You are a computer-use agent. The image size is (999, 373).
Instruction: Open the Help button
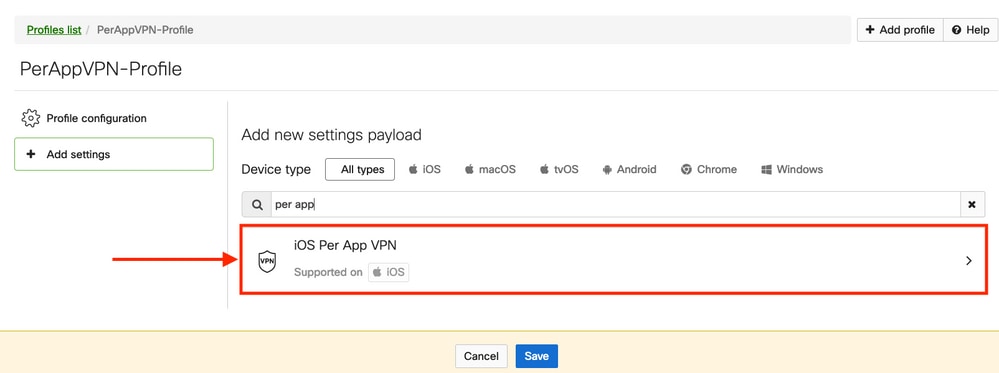click(970, 30)
